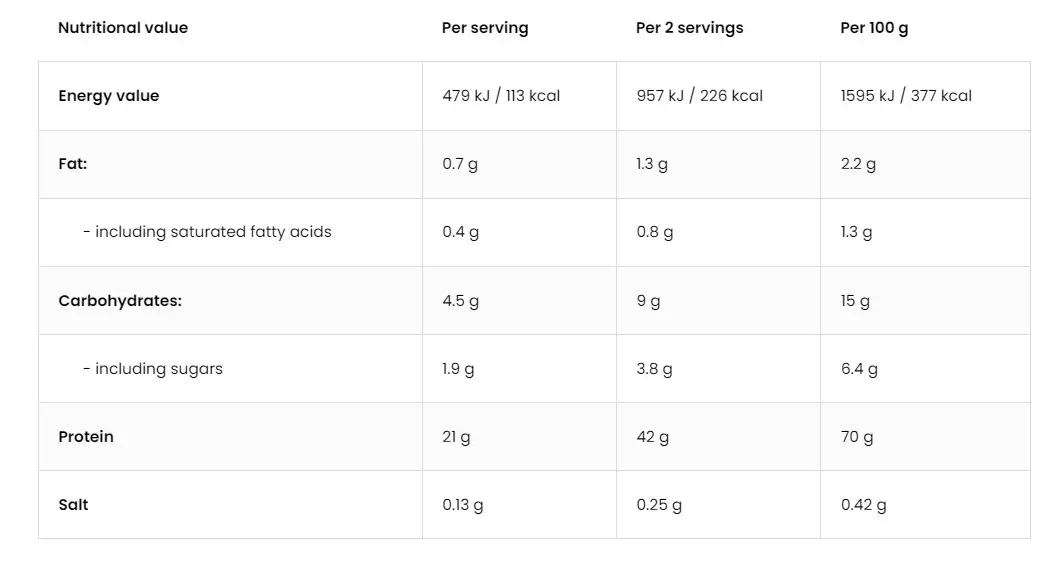Click the "Nutritional value" column header
Viewport: 1062px width, 562px height.
point(123,28)
